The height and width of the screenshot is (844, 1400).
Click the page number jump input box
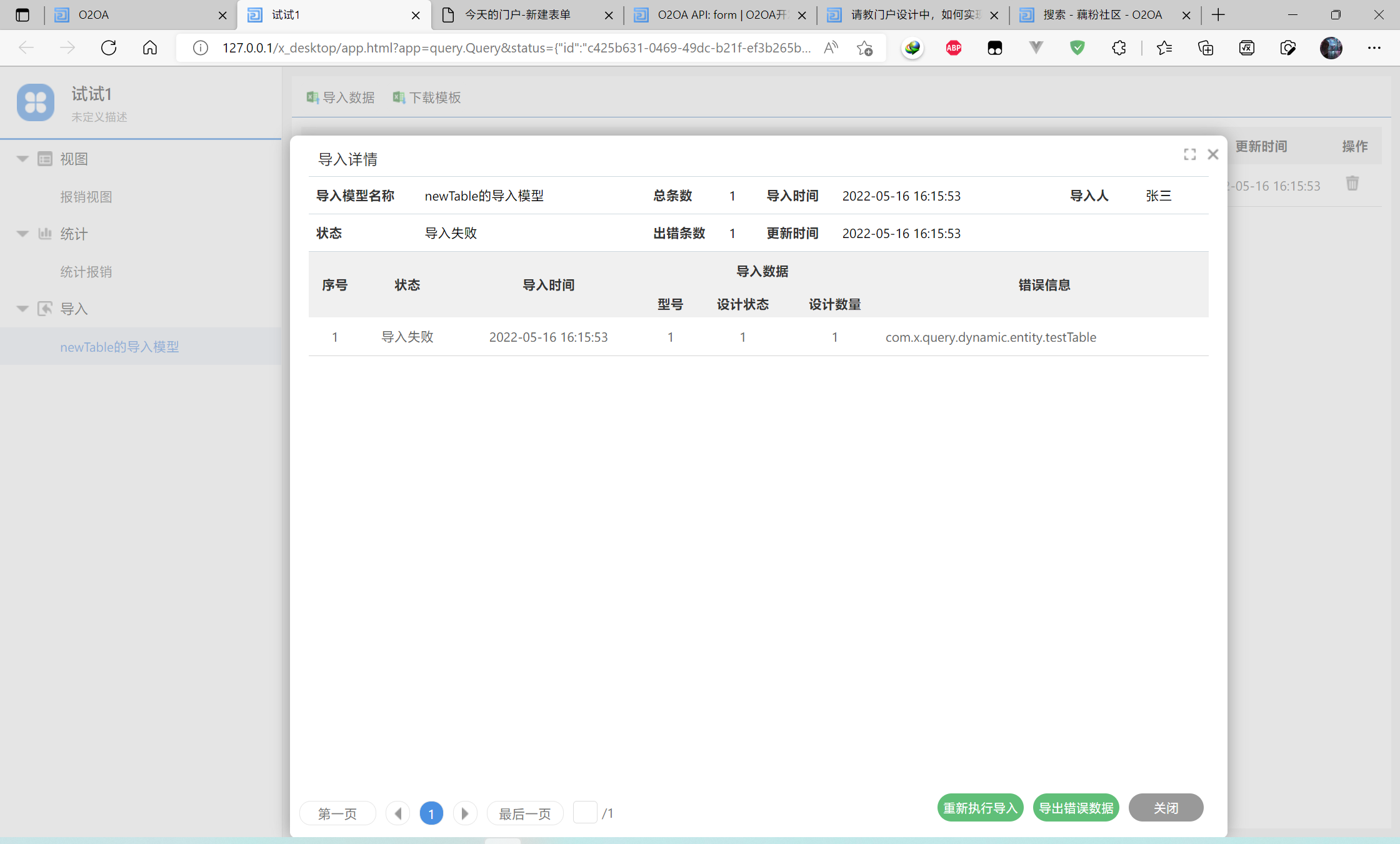click(585, 813)
